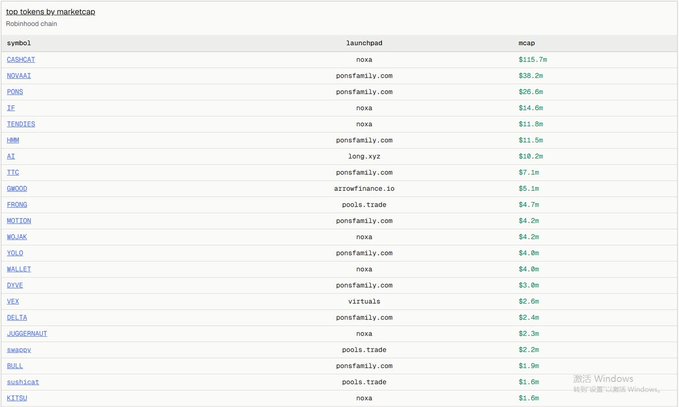The width and height of the screenshot is (679, 407).
Task: Open the TTC token link
Action: tap(13, 172)
